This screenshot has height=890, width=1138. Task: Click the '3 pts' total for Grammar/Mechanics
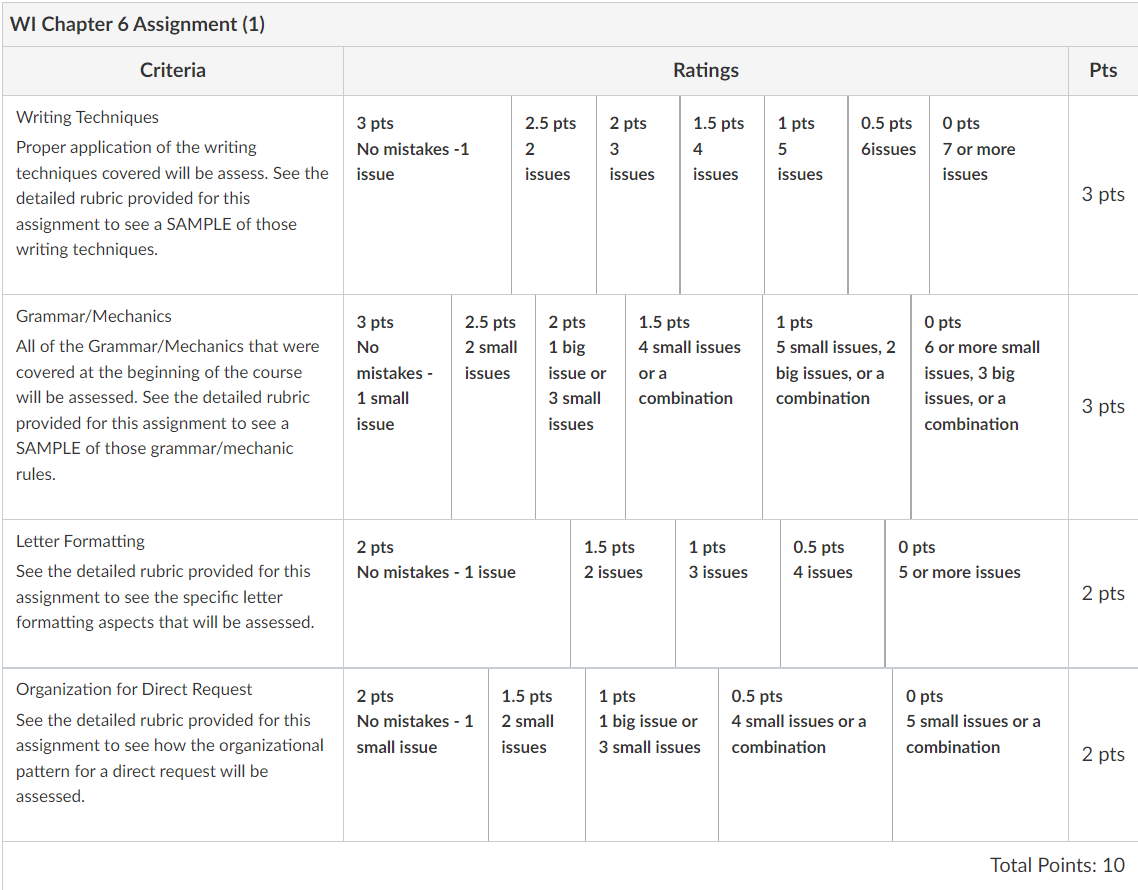(1103, 407)
